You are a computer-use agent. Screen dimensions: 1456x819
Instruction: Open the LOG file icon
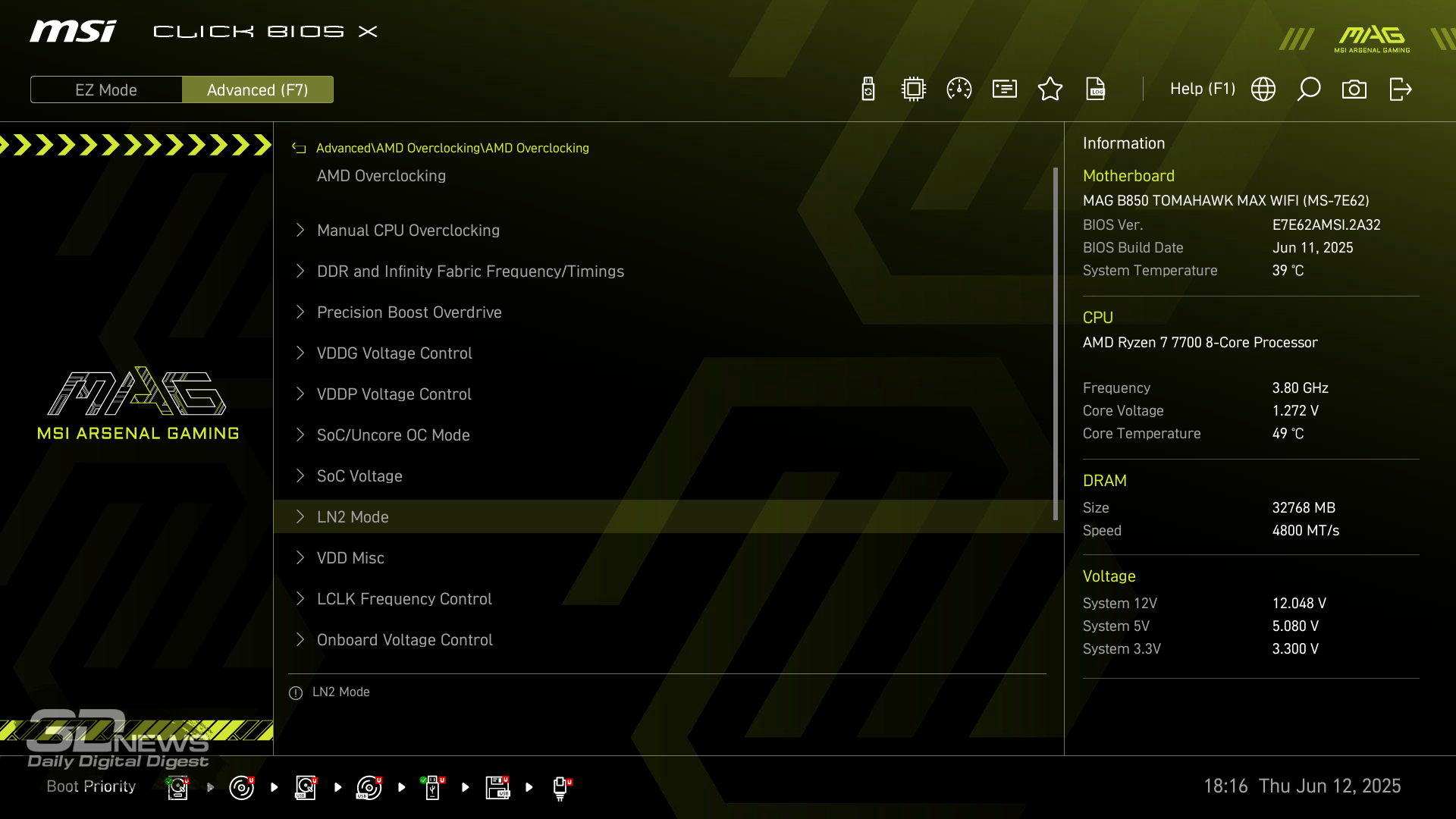(x=1096, y=89)
